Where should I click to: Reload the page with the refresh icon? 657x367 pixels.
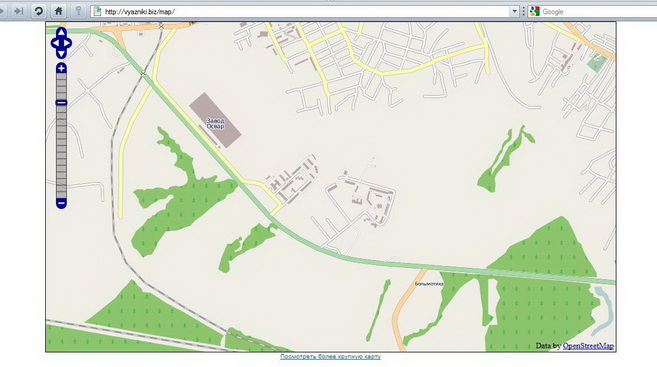39,11
